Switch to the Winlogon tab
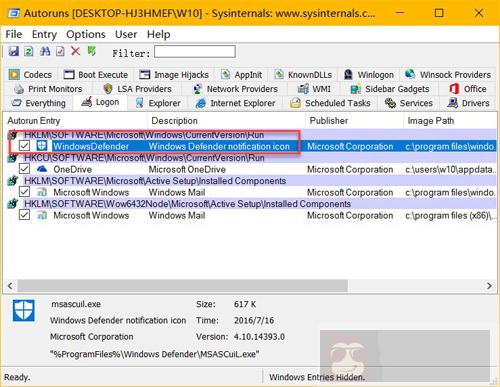The width and height of the screenshot is (500, 387). [x=369, y=75]
